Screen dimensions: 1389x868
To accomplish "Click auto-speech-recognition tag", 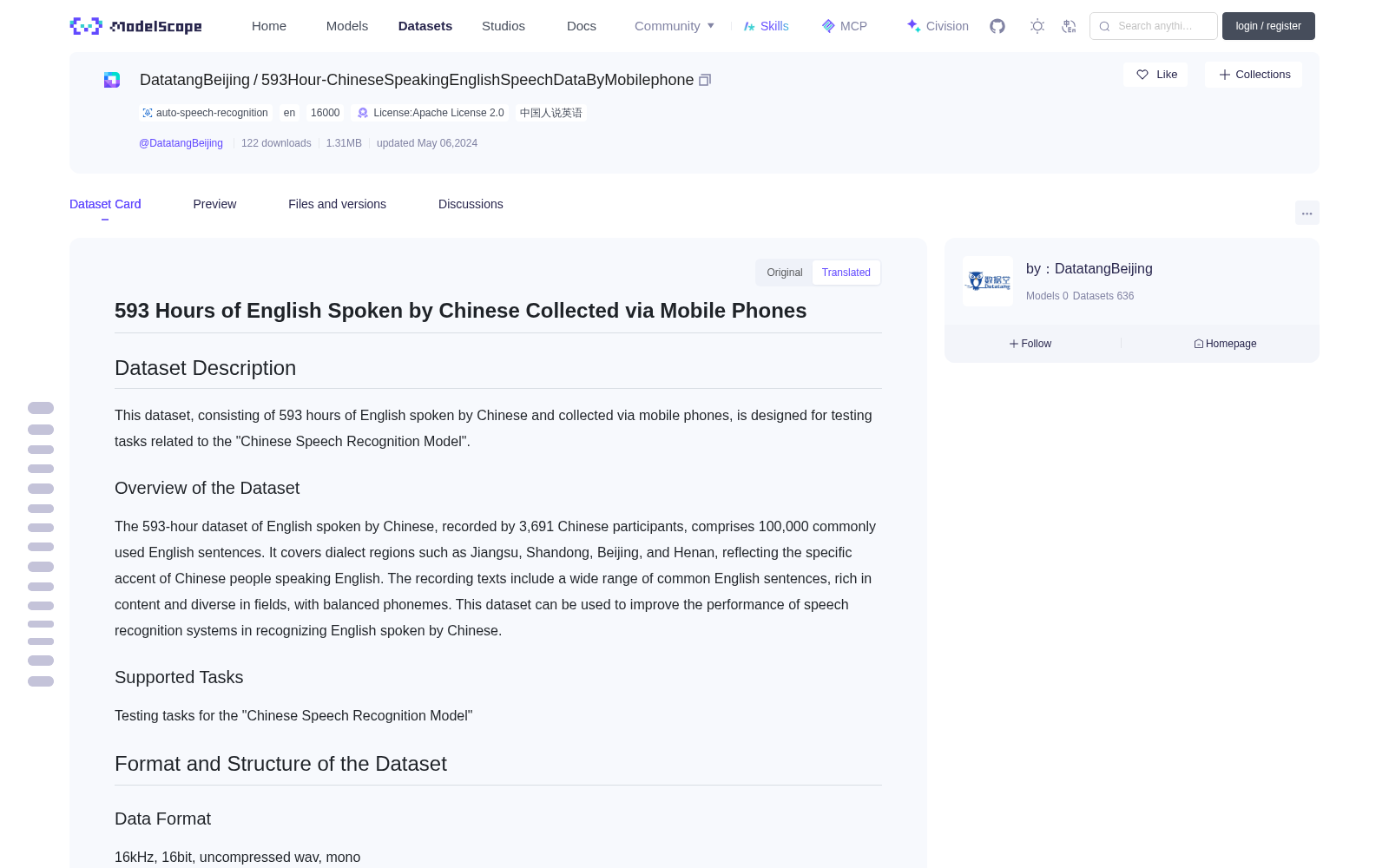I will (205, 113).
